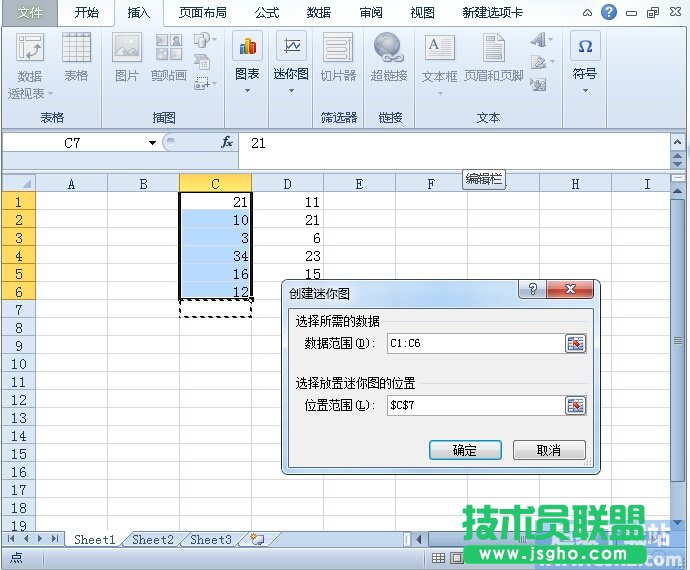
Task: Expand the 符号 dropdown arrow
Action: point(585,91)
